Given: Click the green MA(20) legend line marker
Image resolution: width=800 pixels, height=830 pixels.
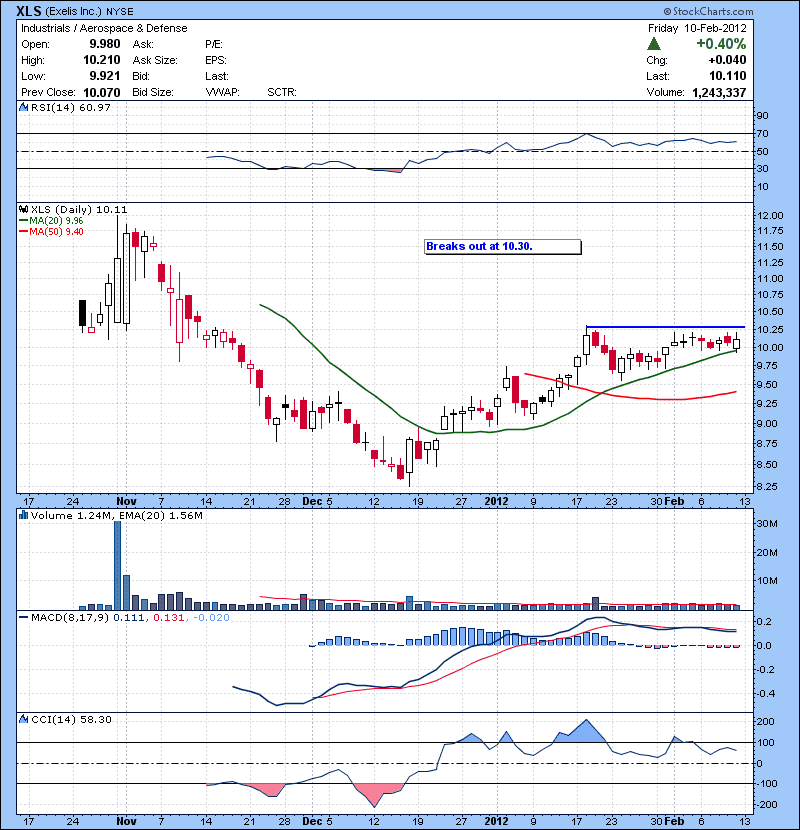Looking at the screenshot, I should (23, 221).
